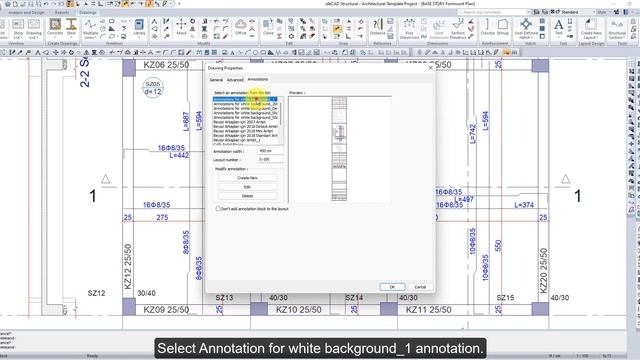
Task: Expand the Steel button dropdown arrow
Action: point(71,37)
